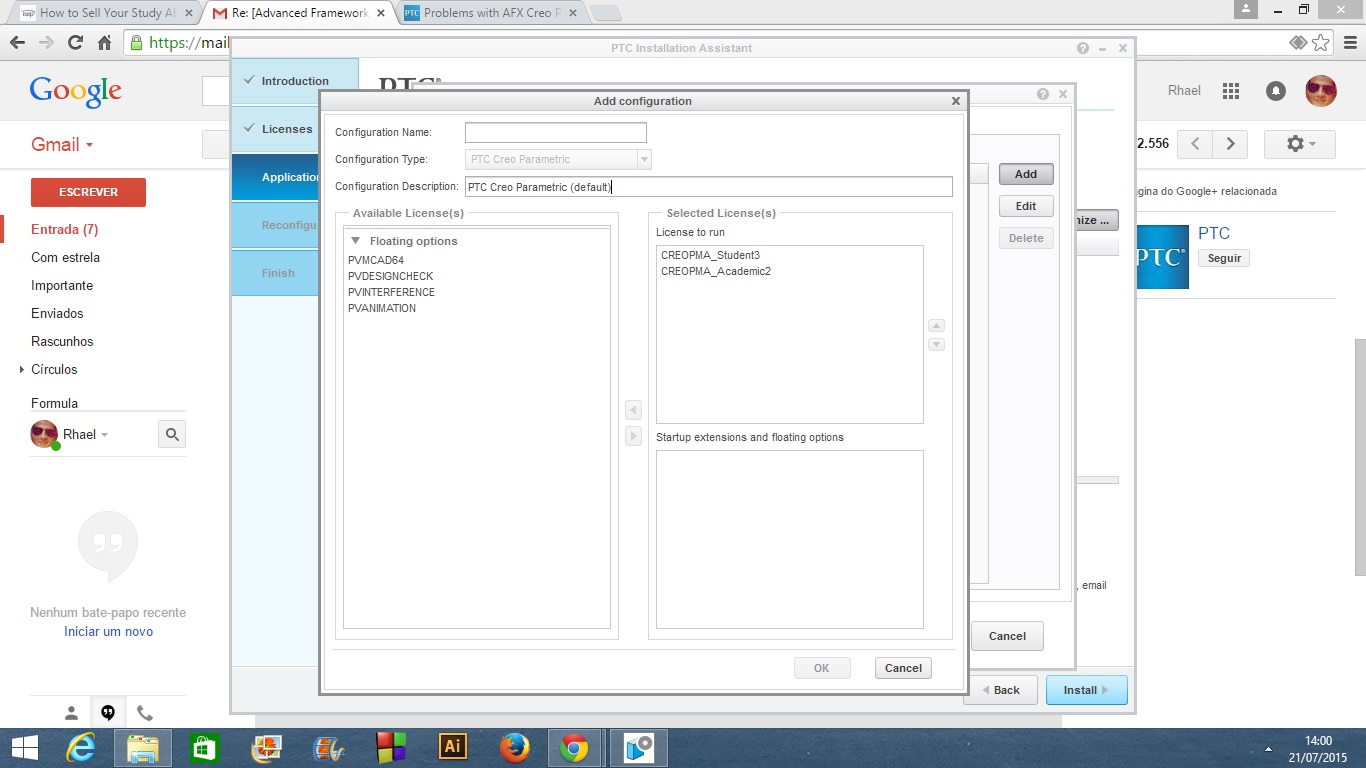1366x768 pixels.
Task: Go to the Introduction step
Action: click(295, 81)
